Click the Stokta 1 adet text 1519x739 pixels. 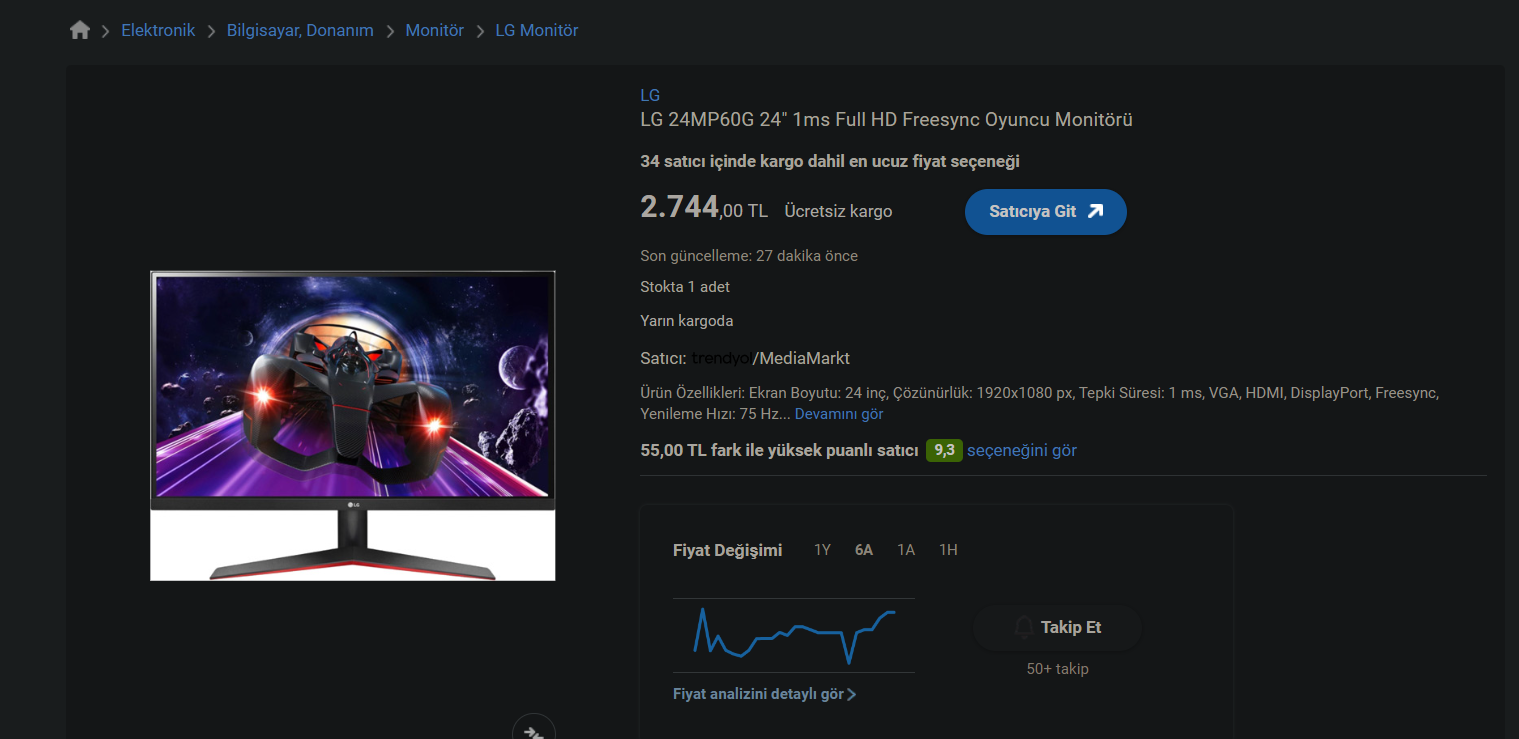[x=685, y=287]
